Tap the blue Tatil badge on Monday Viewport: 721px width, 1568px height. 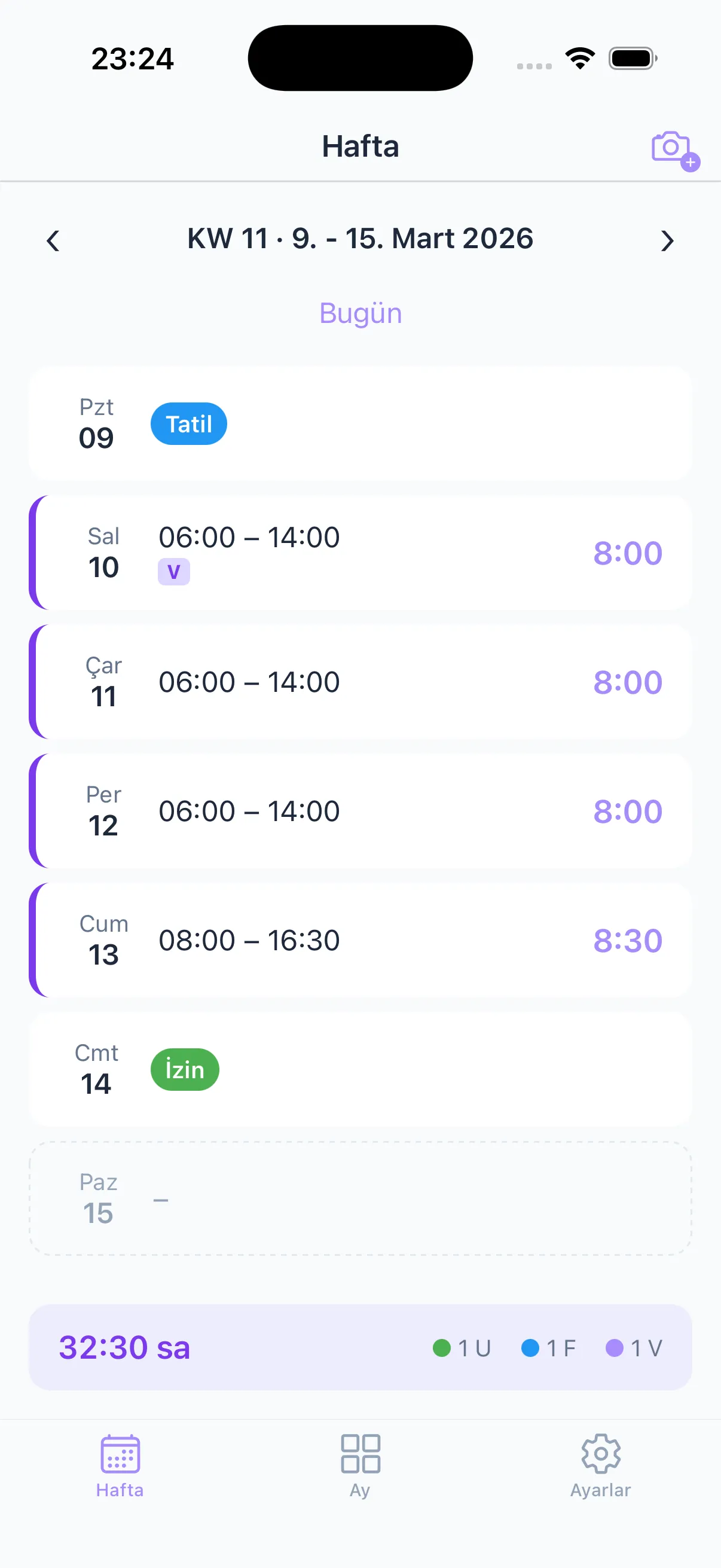[x=188, y=423]
